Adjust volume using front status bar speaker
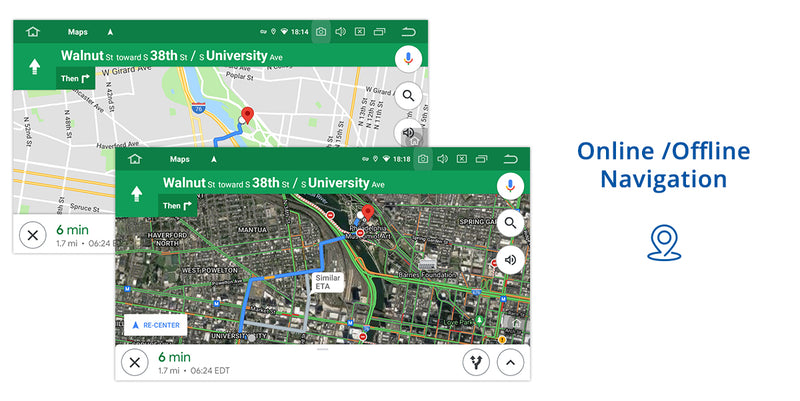Screen dimensions: 800x401 pyautogui.click(x=442, y=159)
